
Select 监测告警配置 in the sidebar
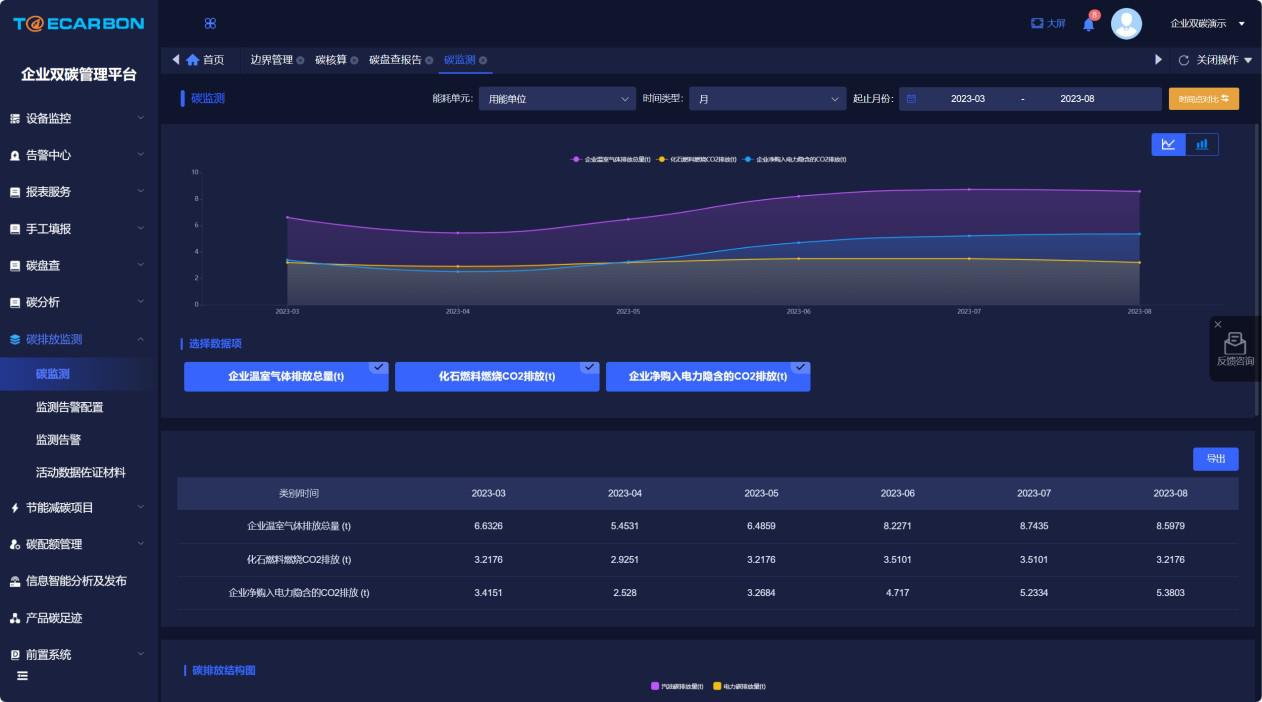click(69, 407)
